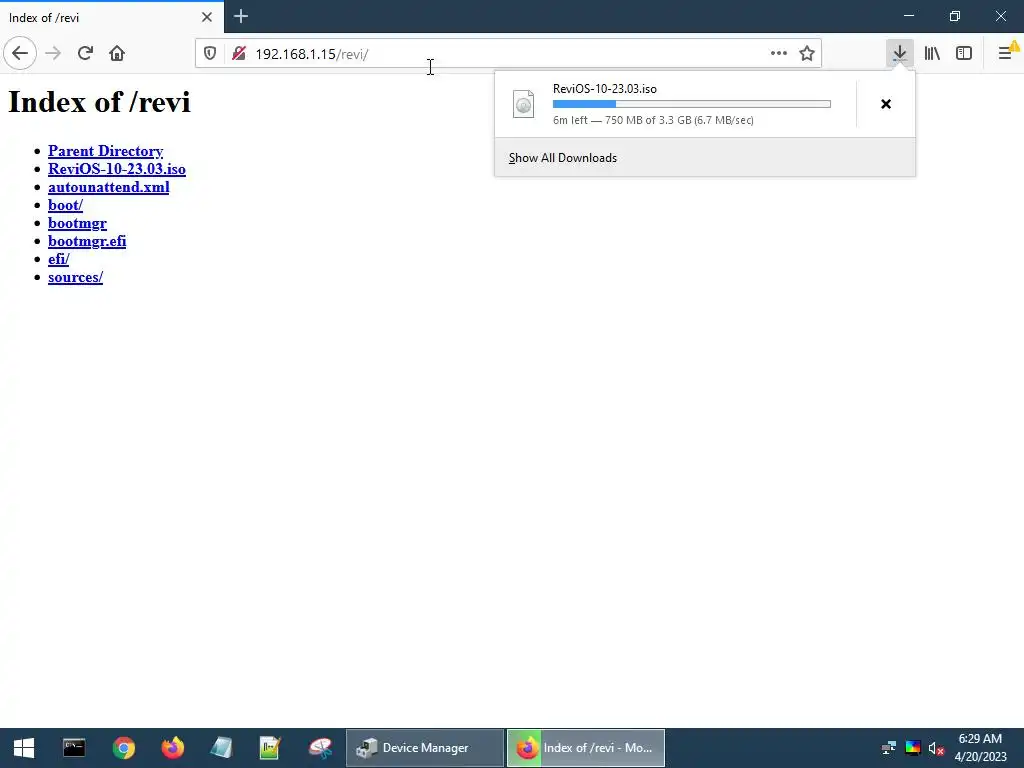
Task: Click the network tray icon
Action: pyautogui.click(x=889, y=748)
